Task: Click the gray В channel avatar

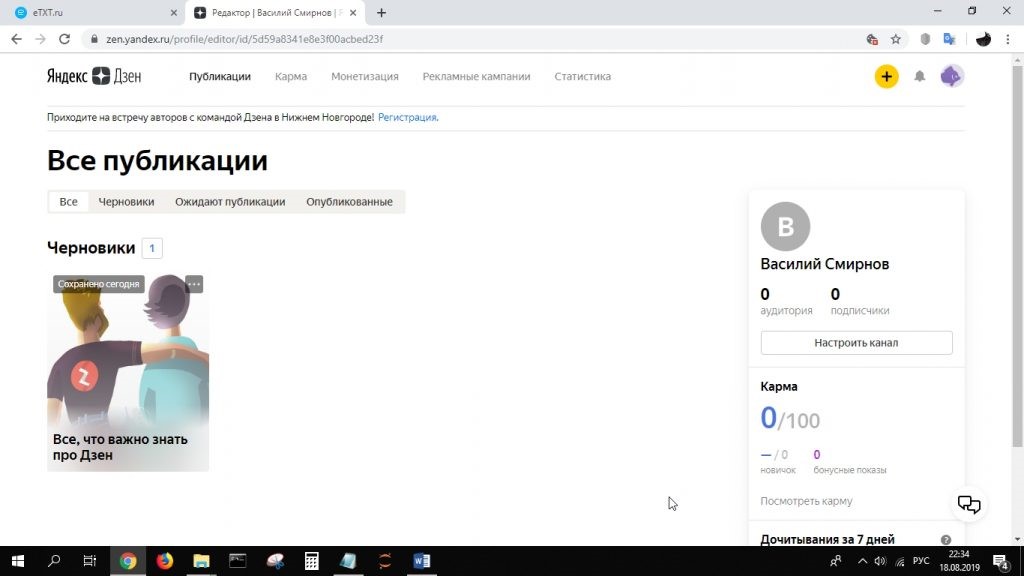Action: (785, 227)
